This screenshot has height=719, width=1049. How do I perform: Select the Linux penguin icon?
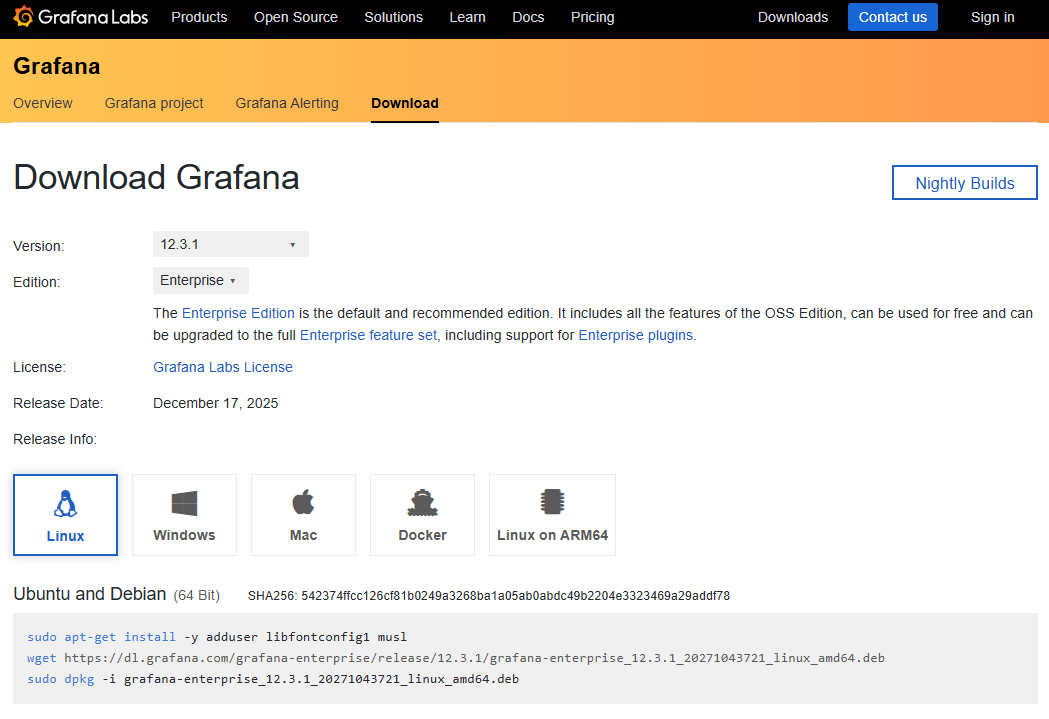(x=66, y=503)
